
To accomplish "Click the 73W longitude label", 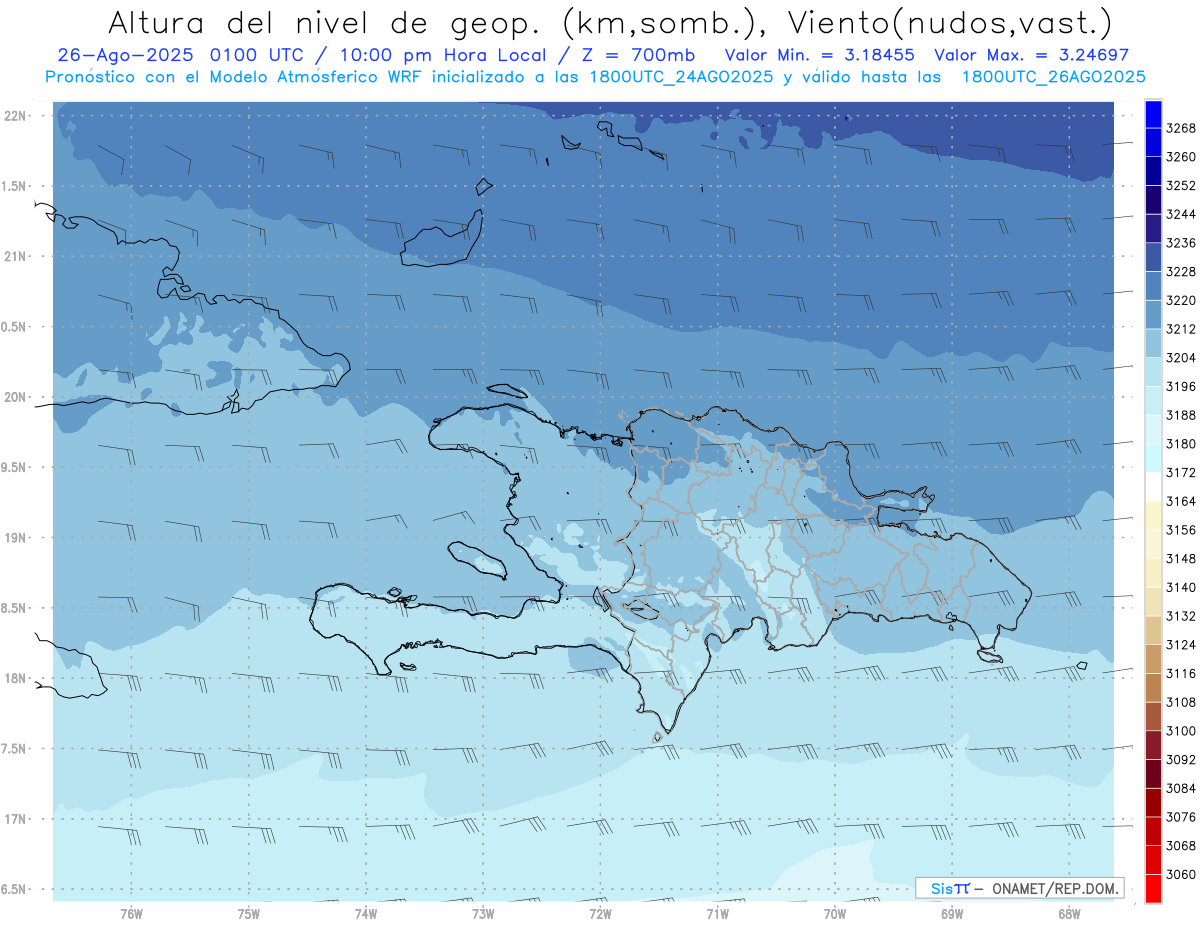I will tap(483, 913).
